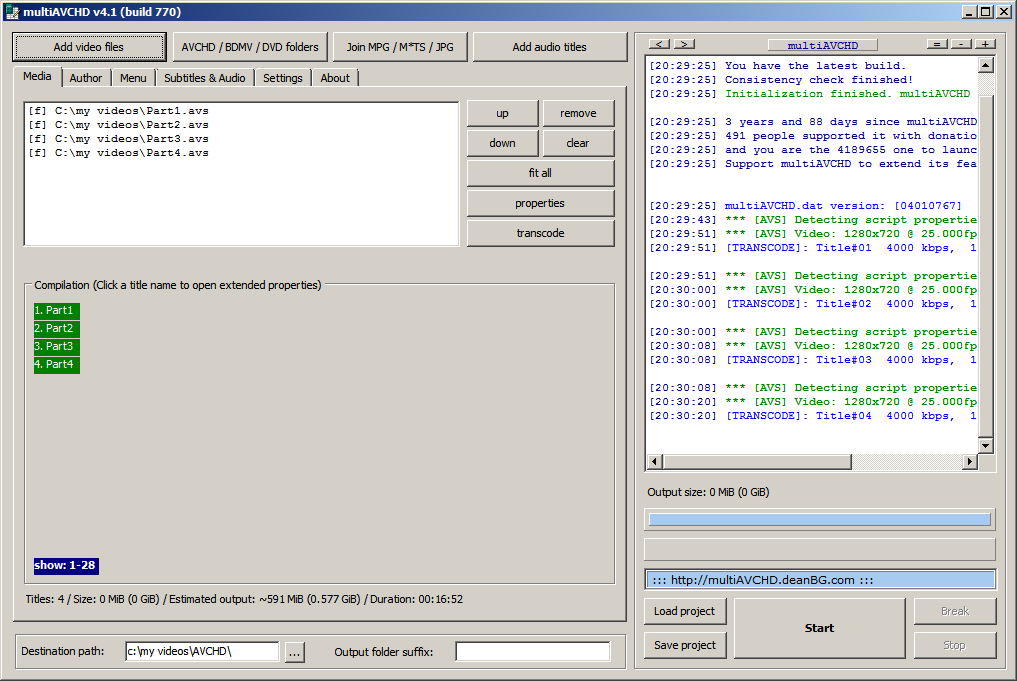
Task: Move selected file down
Action: point(503,143)
